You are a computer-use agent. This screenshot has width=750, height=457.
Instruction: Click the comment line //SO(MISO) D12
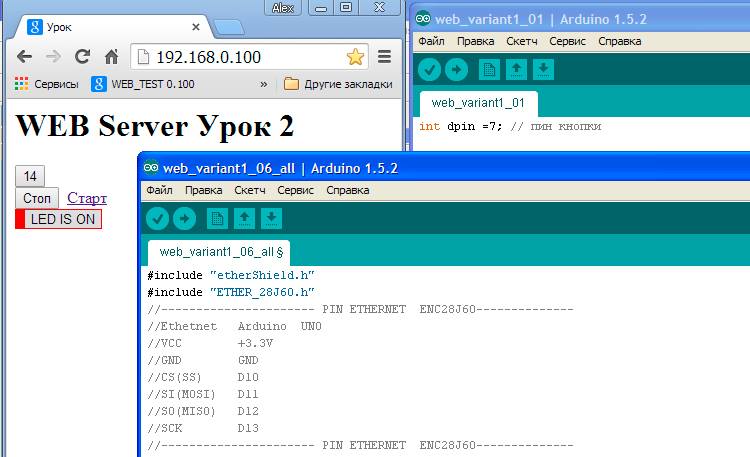[203, 412]
